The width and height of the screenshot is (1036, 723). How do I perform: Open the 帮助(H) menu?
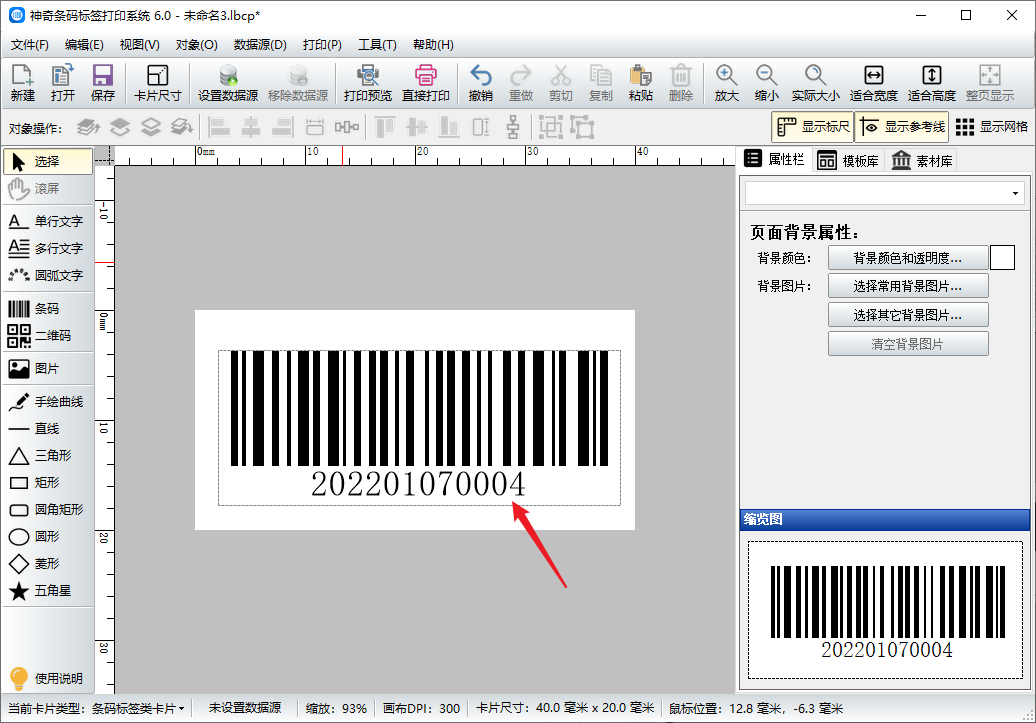click(x=433, y=44)
